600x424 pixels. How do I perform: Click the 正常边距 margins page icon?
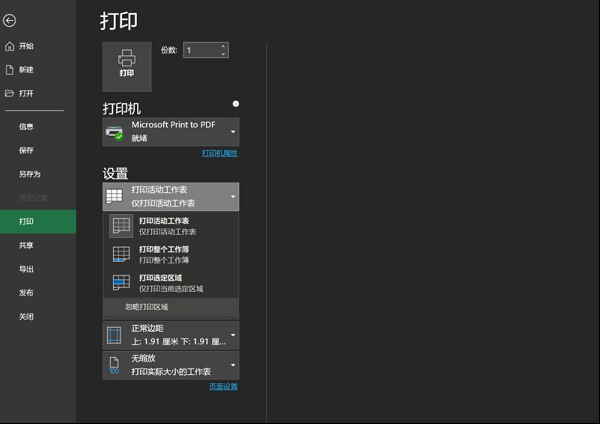[x=114, y=335]
